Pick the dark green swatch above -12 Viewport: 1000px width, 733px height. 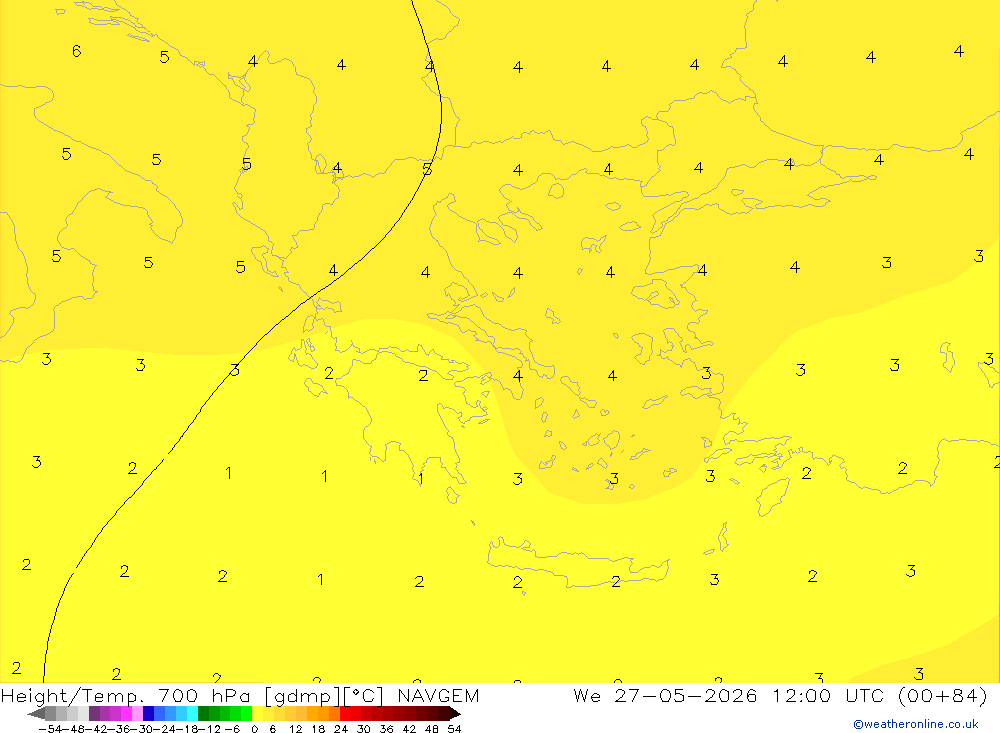click(203, 714)
